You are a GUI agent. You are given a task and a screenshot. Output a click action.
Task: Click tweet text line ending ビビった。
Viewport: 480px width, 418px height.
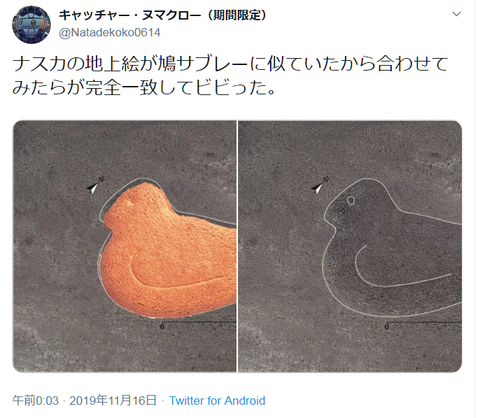point(144,88)
